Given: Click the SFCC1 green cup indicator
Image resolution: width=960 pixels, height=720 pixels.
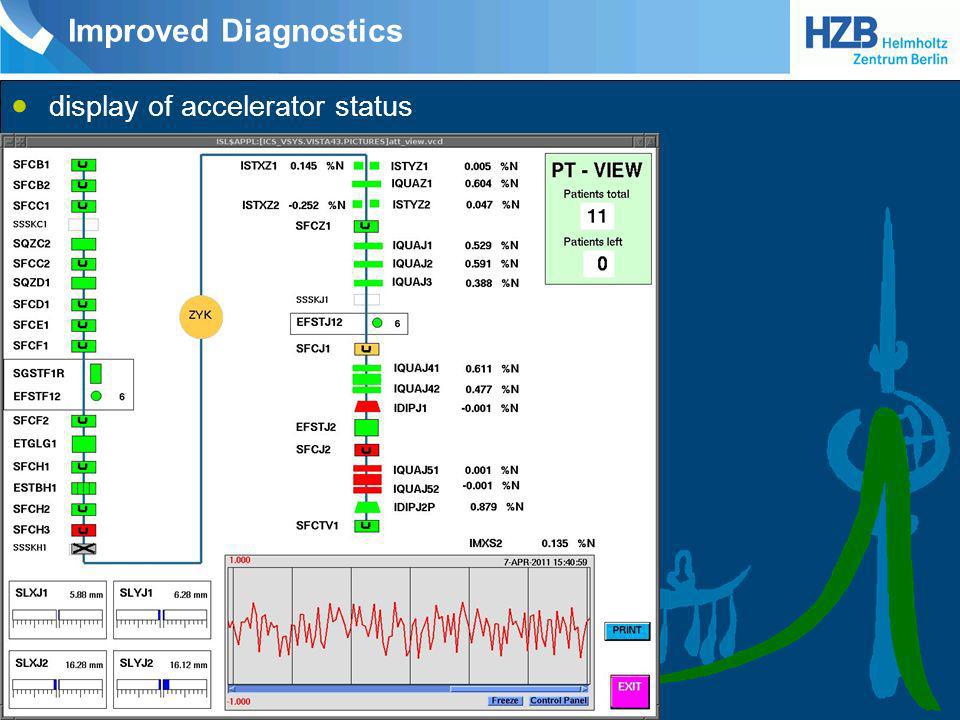Looking at the screenshot, I should pos(83,206).
